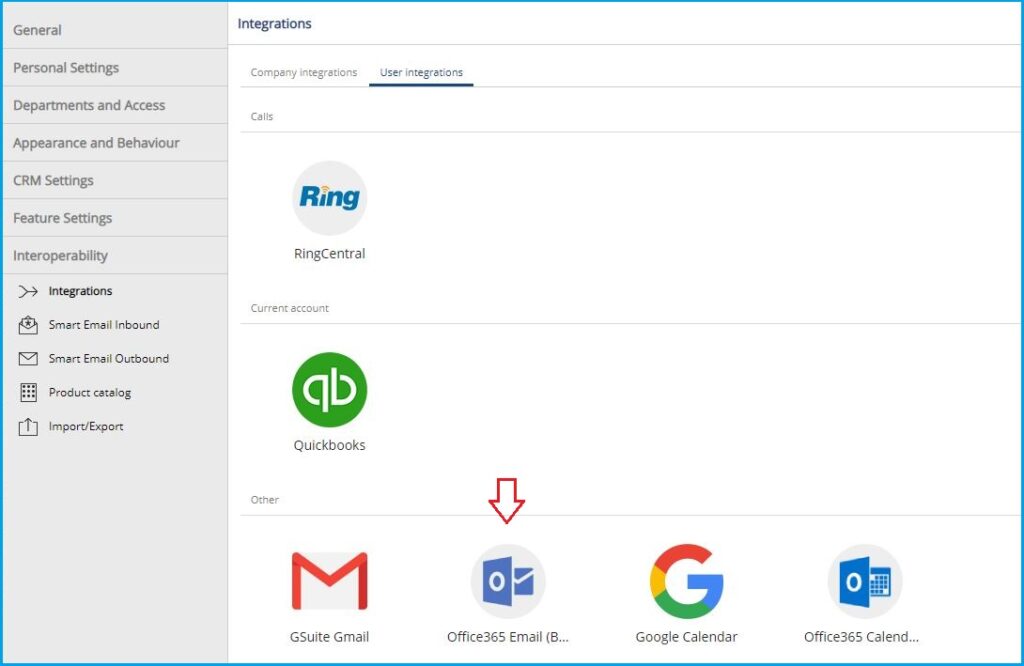Open the Google Calendar integration icon

[686, 581]
